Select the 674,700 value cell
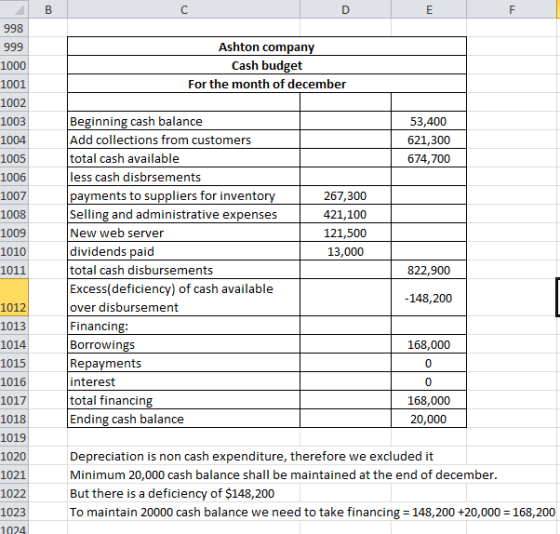Screen dimensions: 560x534 pyautogui.click(x=429, y=158)
